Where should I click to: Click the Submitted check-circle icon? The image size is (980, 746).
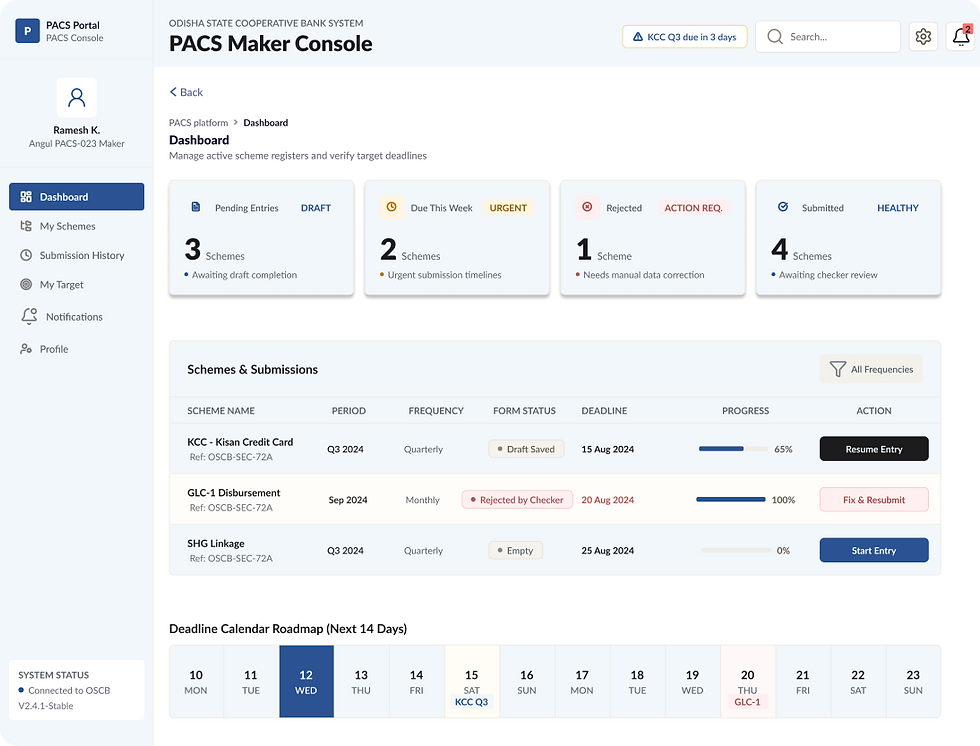click(782, 207)
